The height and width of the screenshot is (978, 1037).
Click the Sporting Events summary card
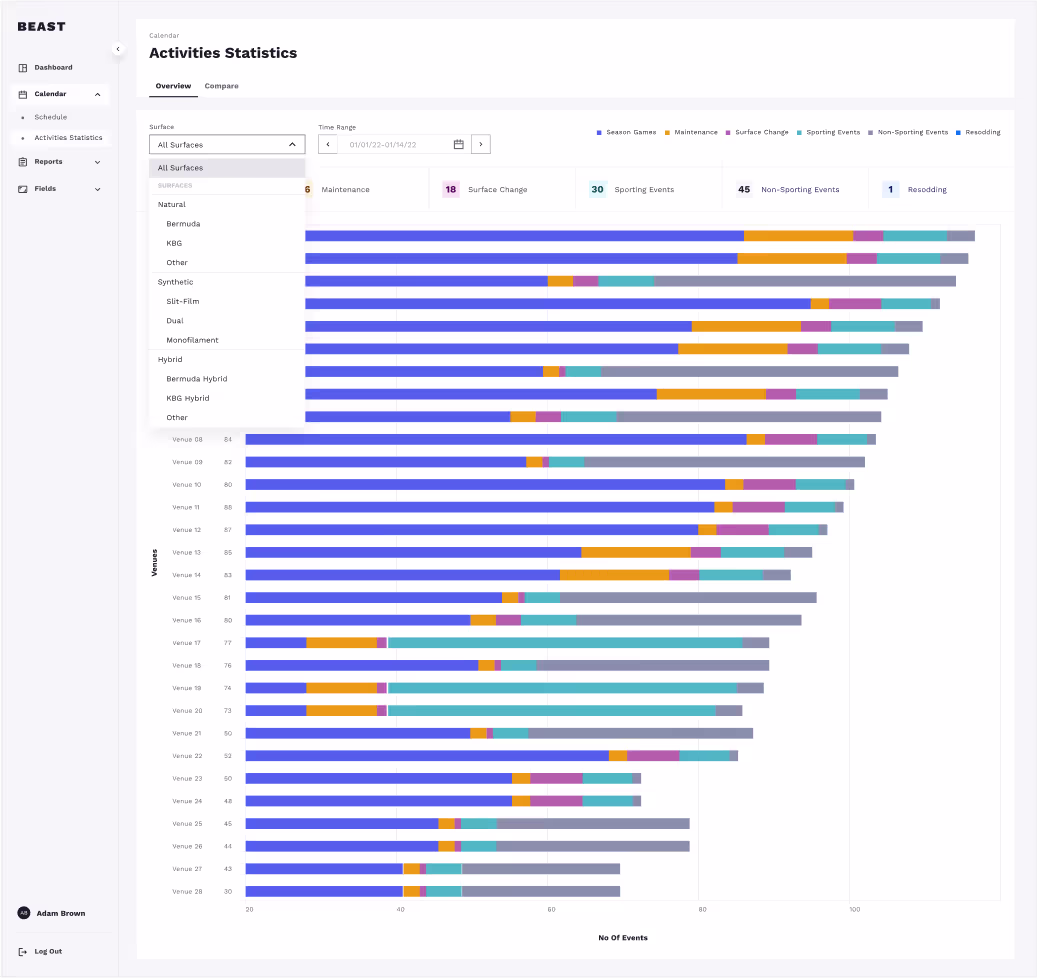point(649,189)
